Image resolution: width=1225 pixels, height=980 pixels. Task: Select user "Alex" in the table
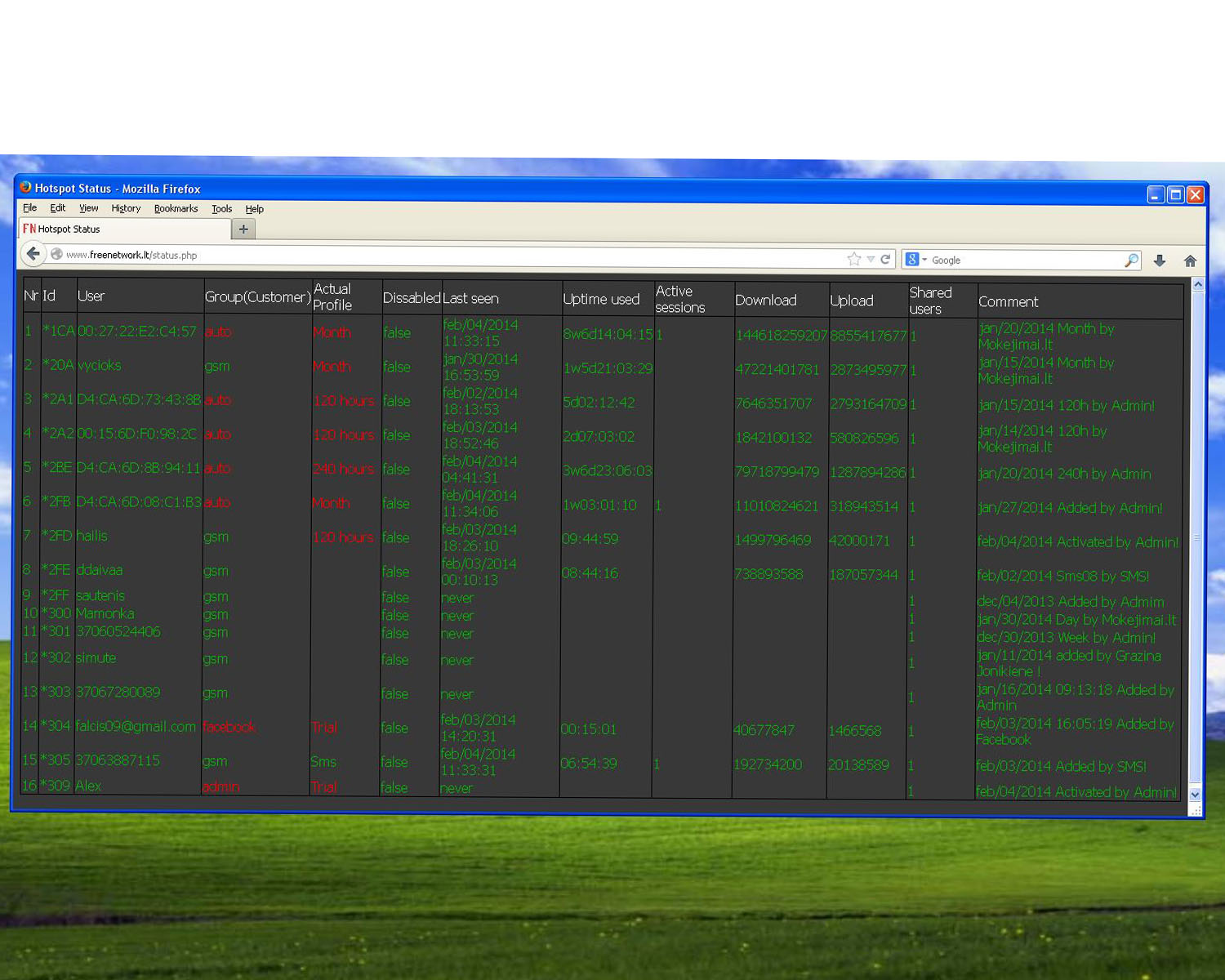88,786
